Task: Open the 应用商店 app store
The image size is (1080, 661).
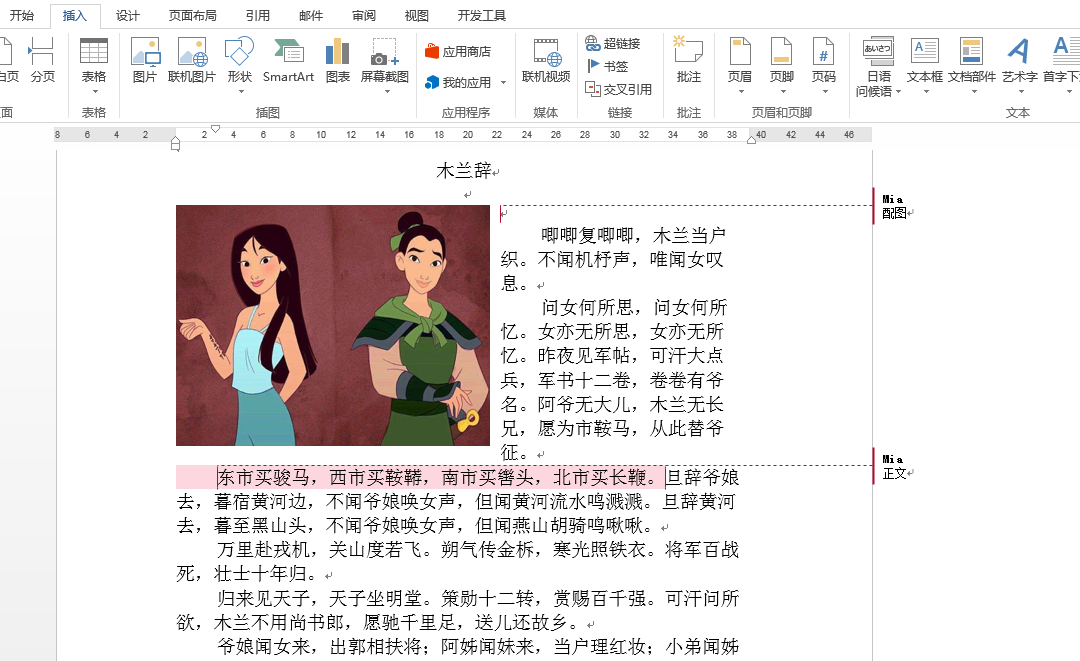Action: tap(458, 52)
